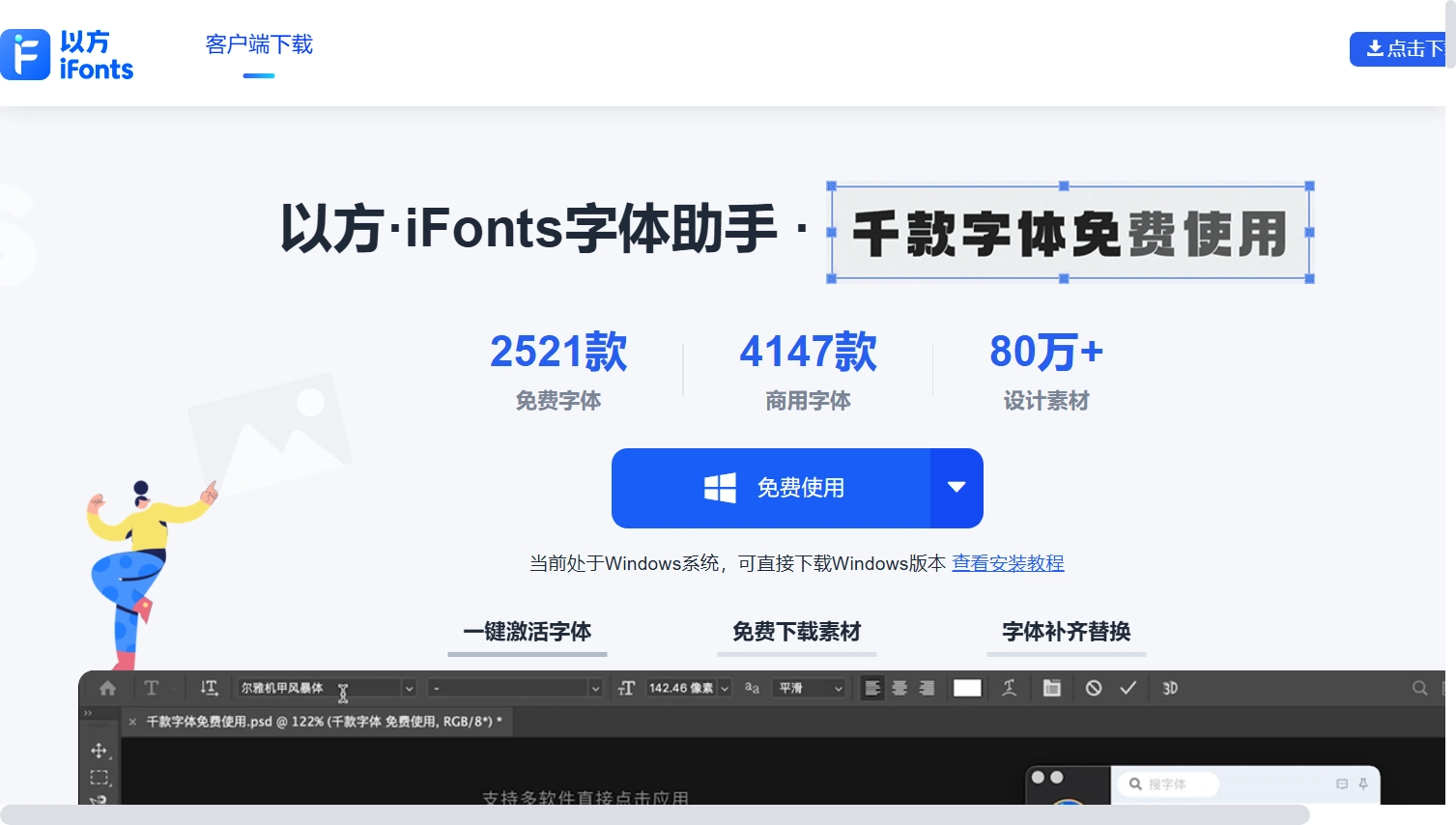Image resolution: width=1456 pixels, height=825 pixels.
Task: Open the warp text icon
Action: (x=1009, y=688)
